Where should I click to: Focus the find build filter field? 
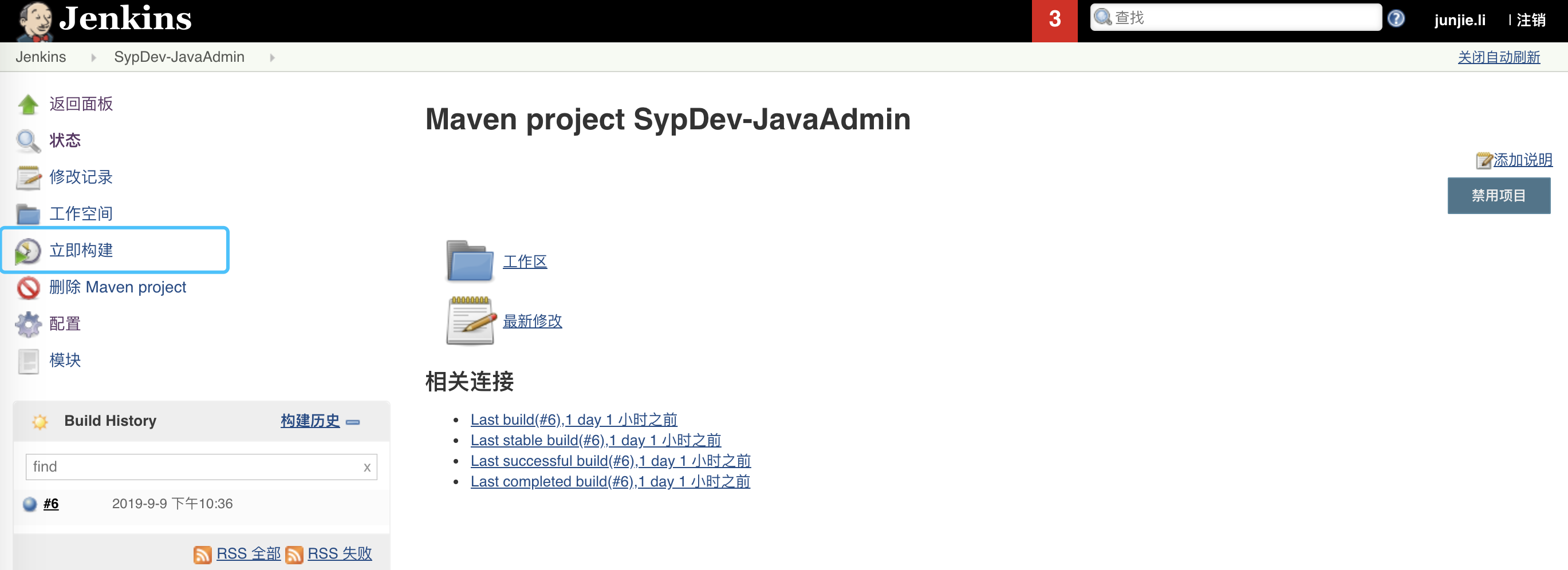tap(201, 466)
